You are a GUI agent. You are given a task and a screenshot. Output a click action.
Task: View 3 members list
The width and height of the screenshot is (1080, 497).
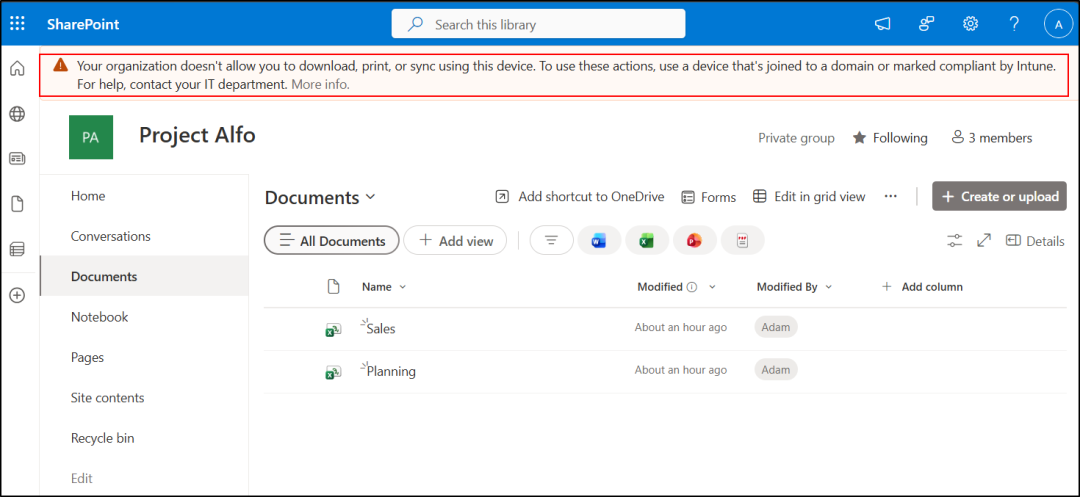(x=992, y=138)
